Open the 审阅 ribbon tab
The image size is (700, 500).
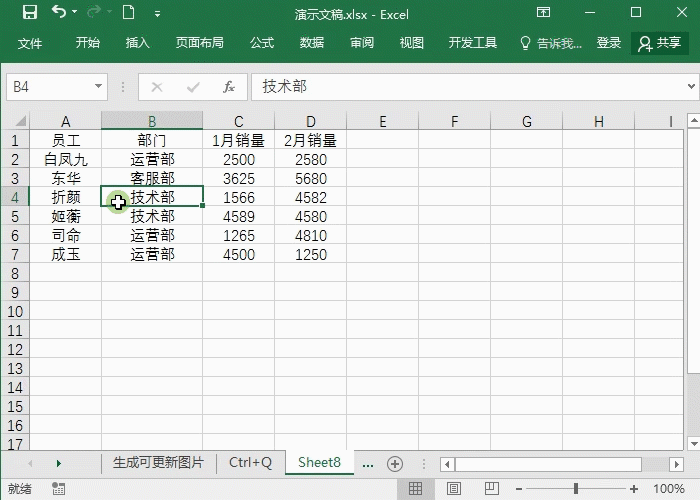(362, 43)
